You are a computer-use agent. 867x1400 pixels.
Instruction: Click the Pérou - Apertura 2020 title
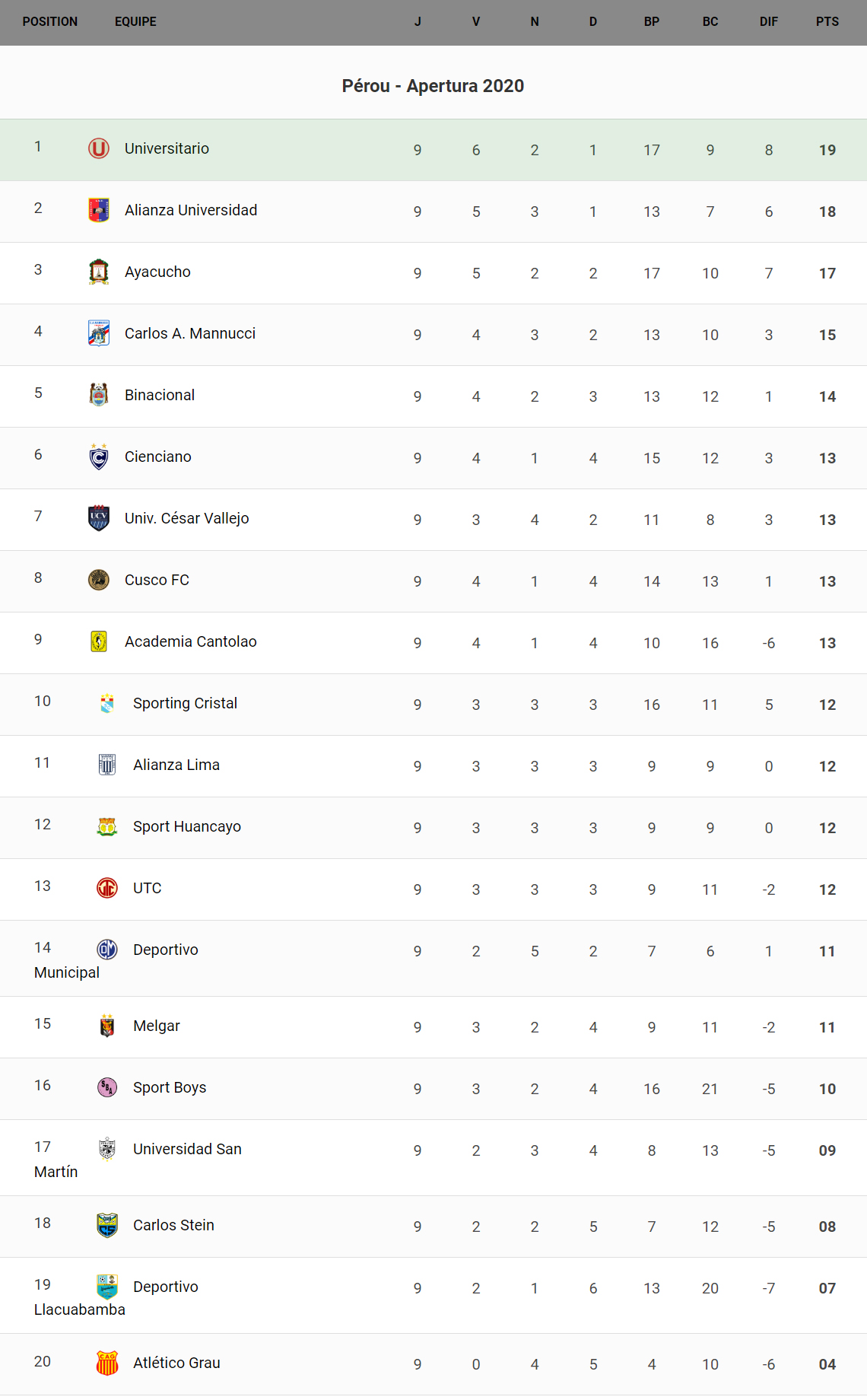pyautogui.click(x=433, y=86)
